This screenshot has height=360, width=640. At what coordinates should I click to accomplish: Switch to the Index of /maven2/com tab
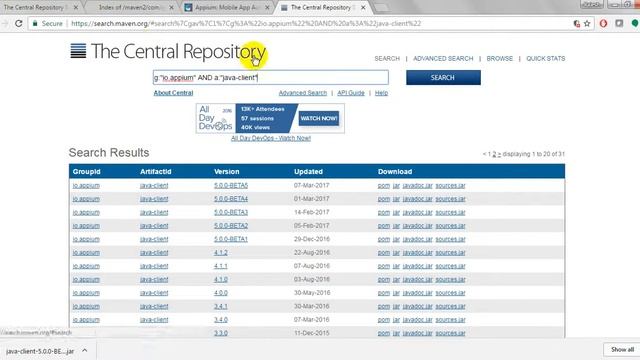coord(130,7)
